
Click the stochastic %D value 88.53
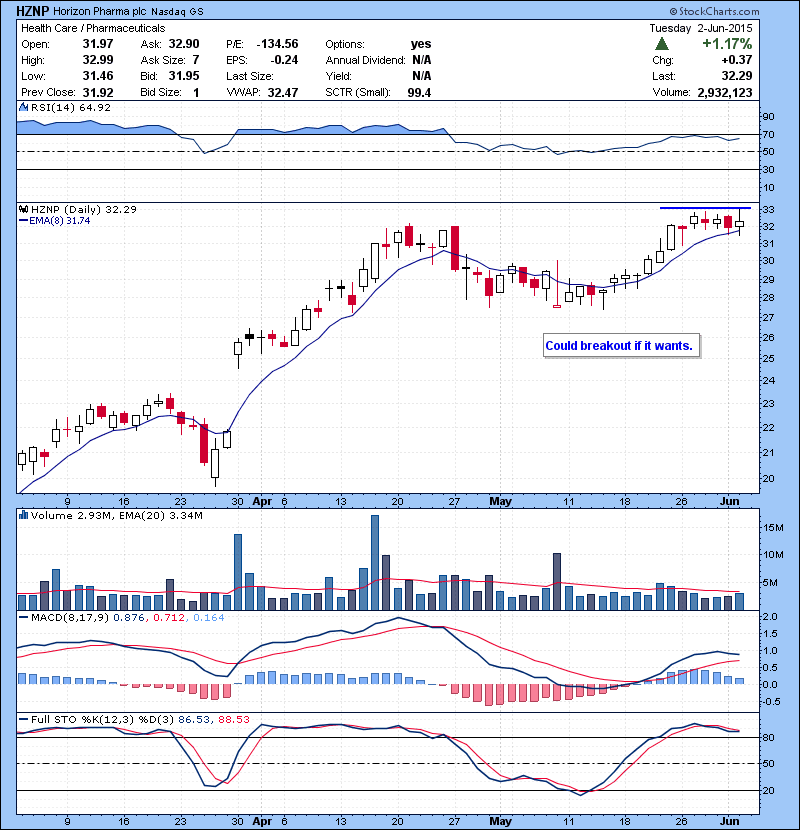pos(233,719)
